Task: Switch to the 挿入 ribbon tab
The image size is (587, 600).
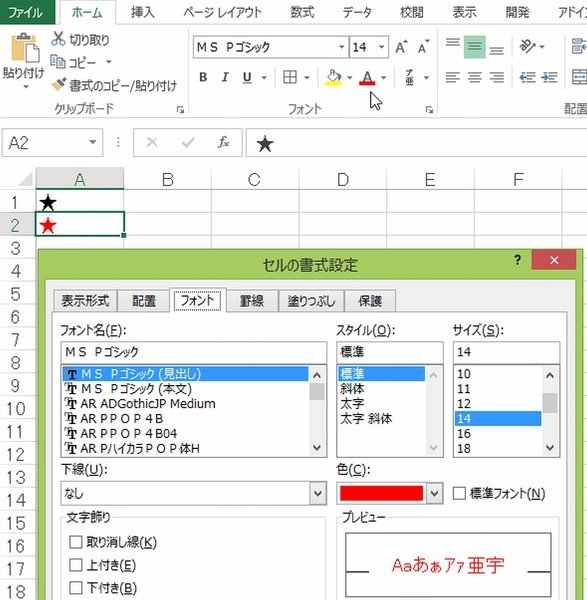Action: coord(142,12)
